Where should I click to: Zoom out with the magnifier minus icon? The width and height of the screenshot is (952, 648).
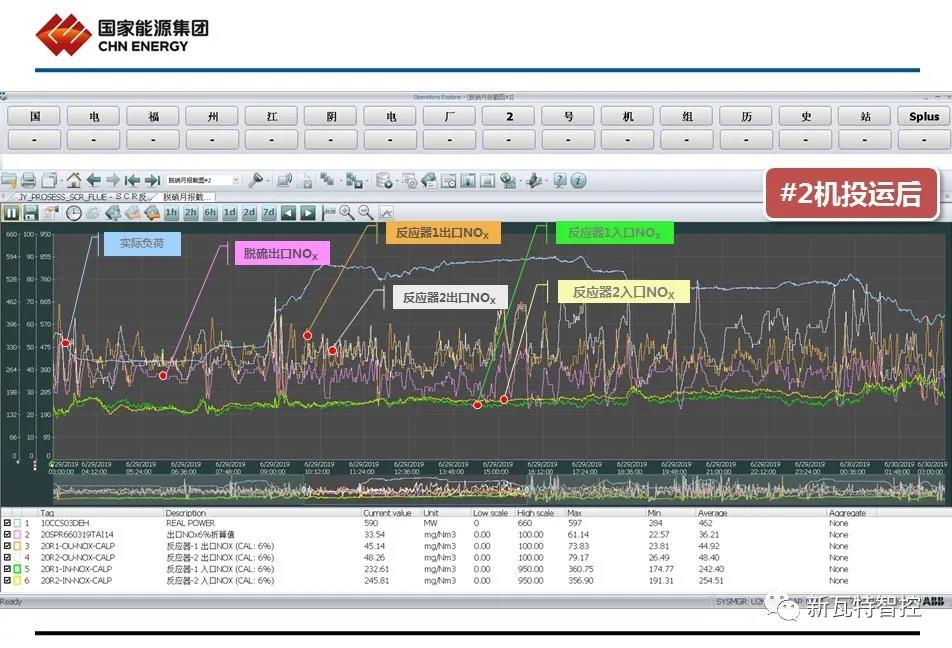(366, 213)
